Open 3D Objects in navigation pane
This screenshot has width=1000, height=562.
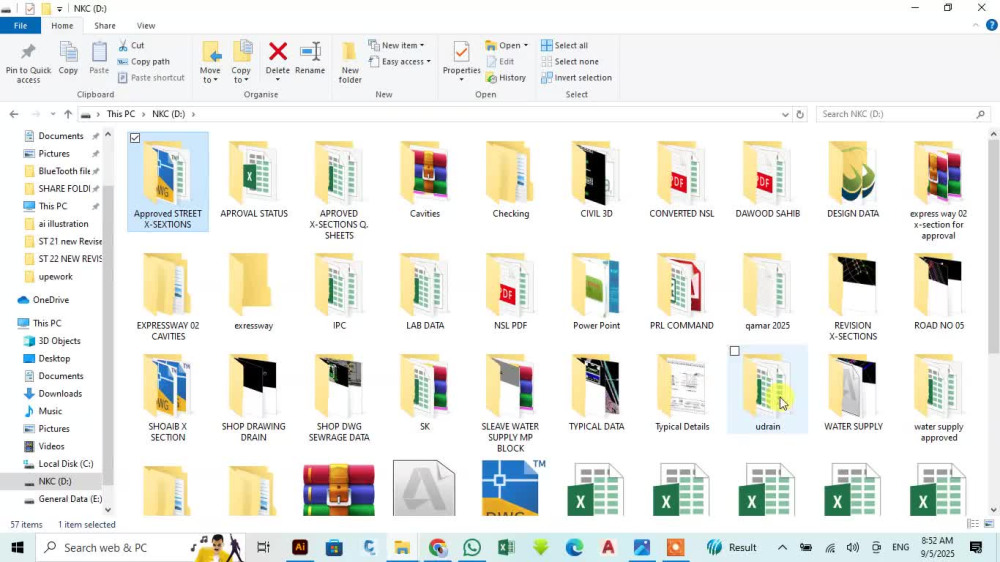(x=59, y=341)
